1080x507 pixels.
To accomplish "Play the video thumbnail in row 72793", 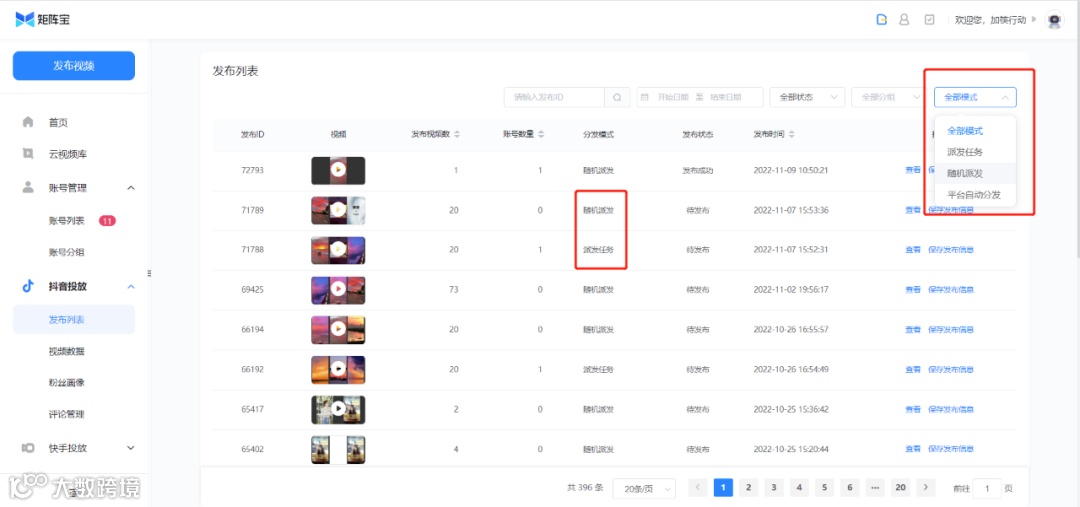I will pyautogui.click(x=338, y=170).
